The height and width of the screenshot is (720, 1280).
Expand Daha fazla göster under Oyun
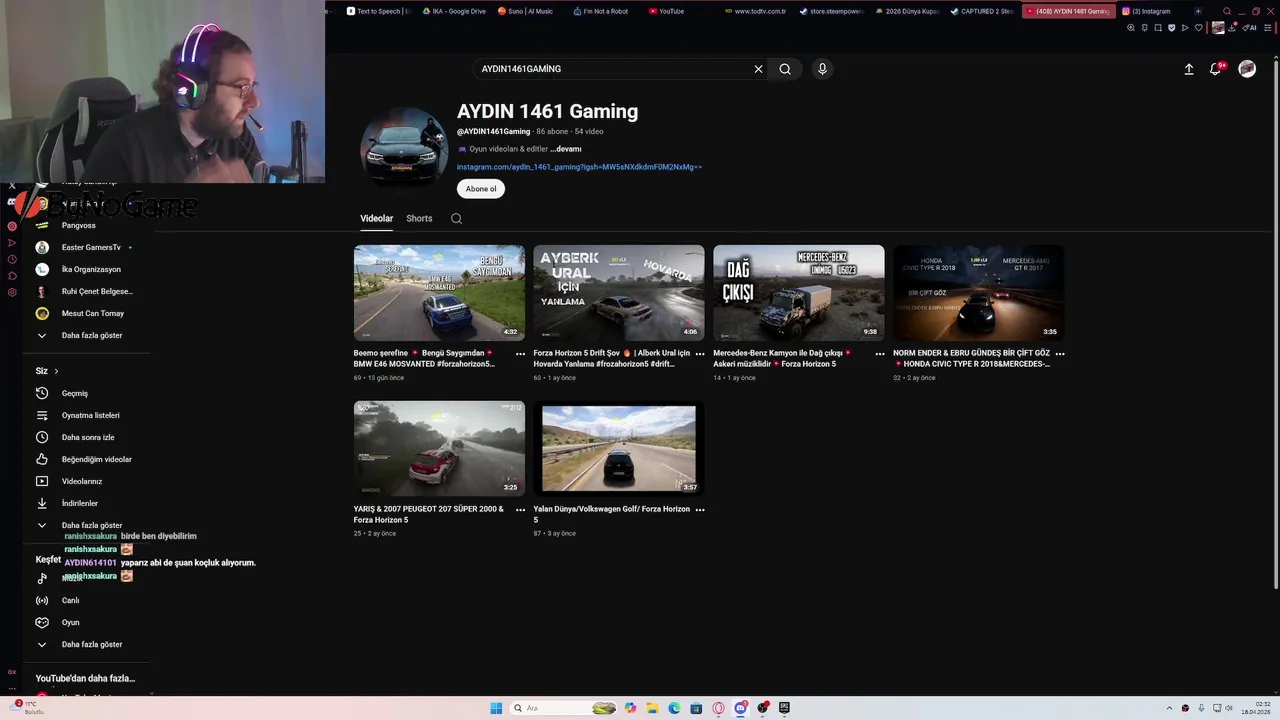point(90,644)
